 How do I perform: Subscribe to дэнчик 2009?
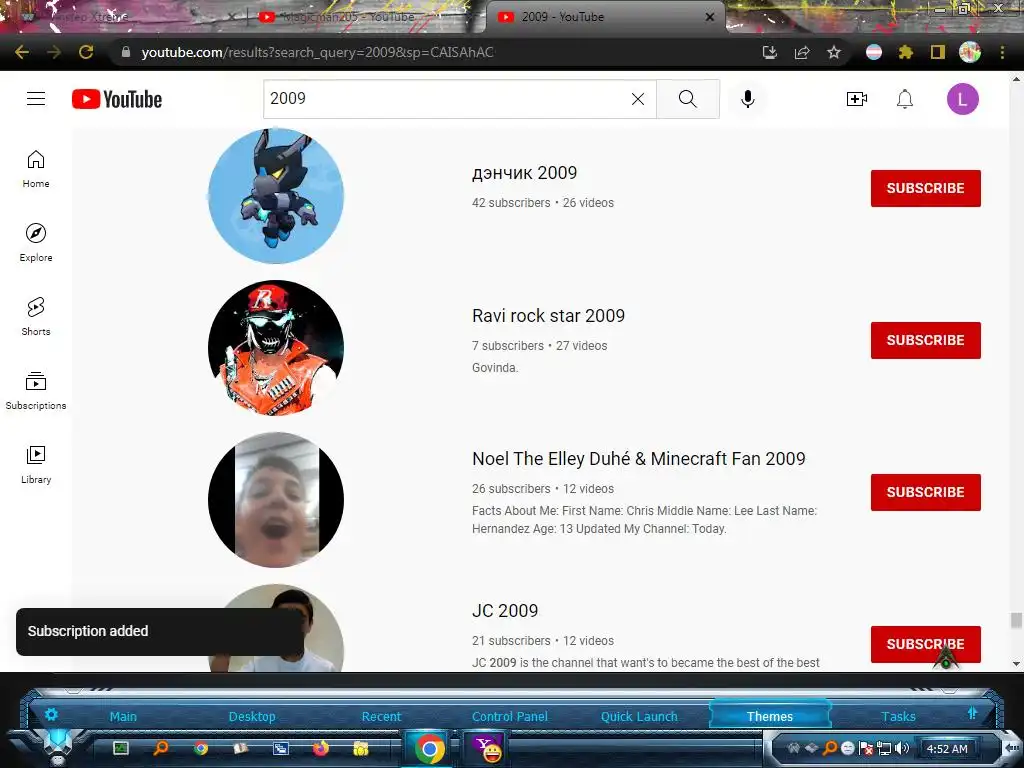[925, 188]
